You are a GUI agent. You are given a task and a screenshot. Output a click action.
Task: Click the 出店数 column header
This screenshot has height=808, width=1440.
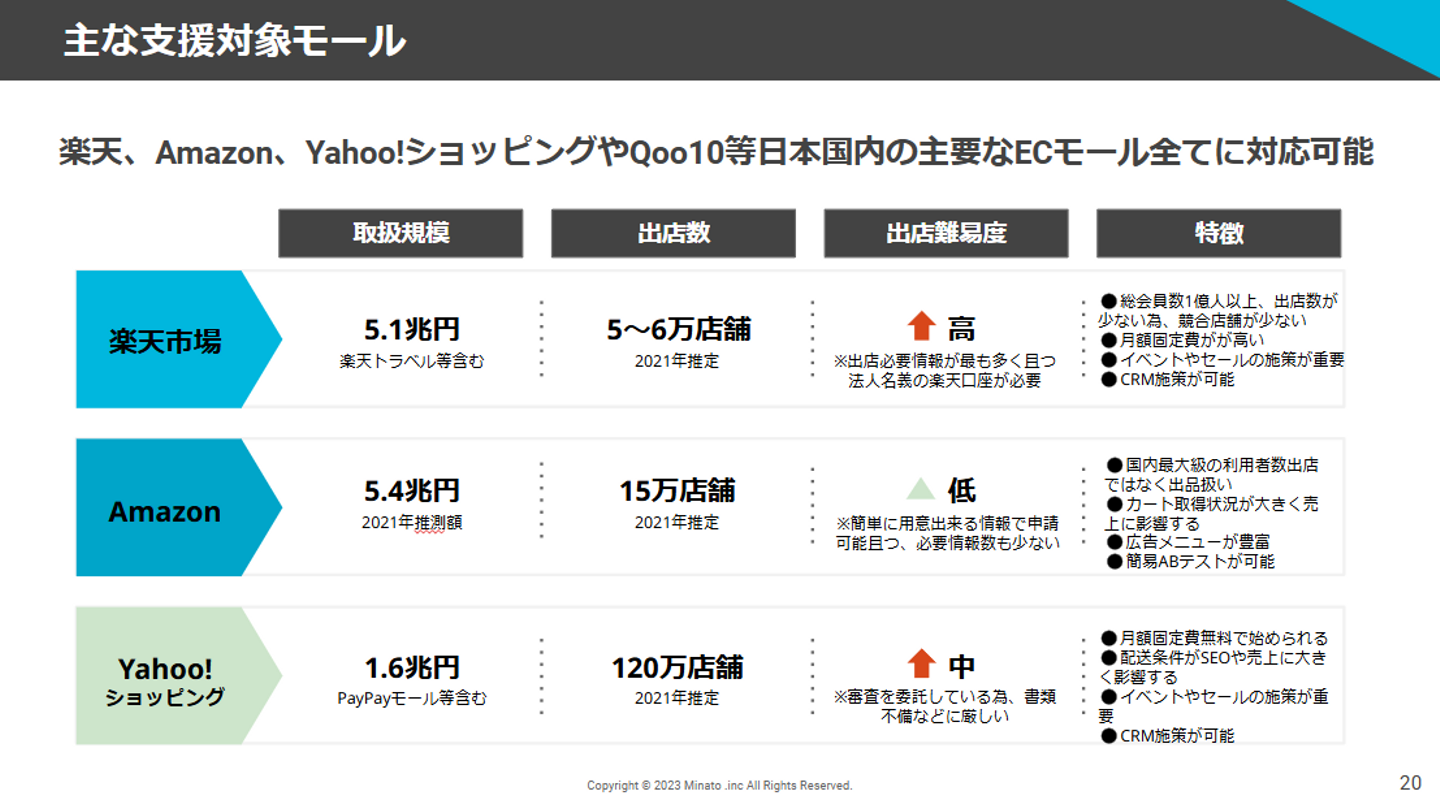pos(674,233)
